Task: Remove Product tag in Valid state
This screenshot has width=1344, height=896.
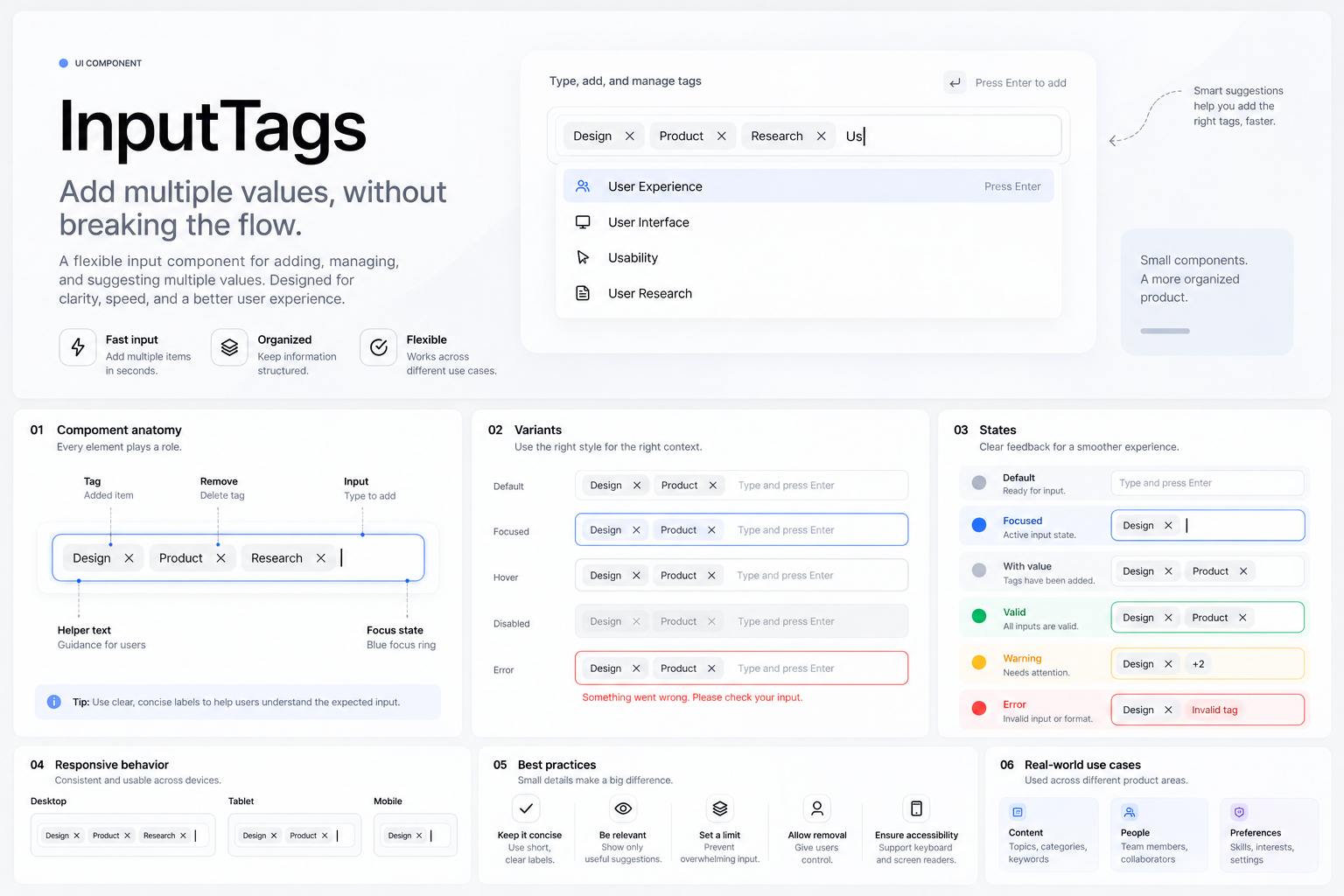Action: pyautogui.click(x=1242, y=618)
